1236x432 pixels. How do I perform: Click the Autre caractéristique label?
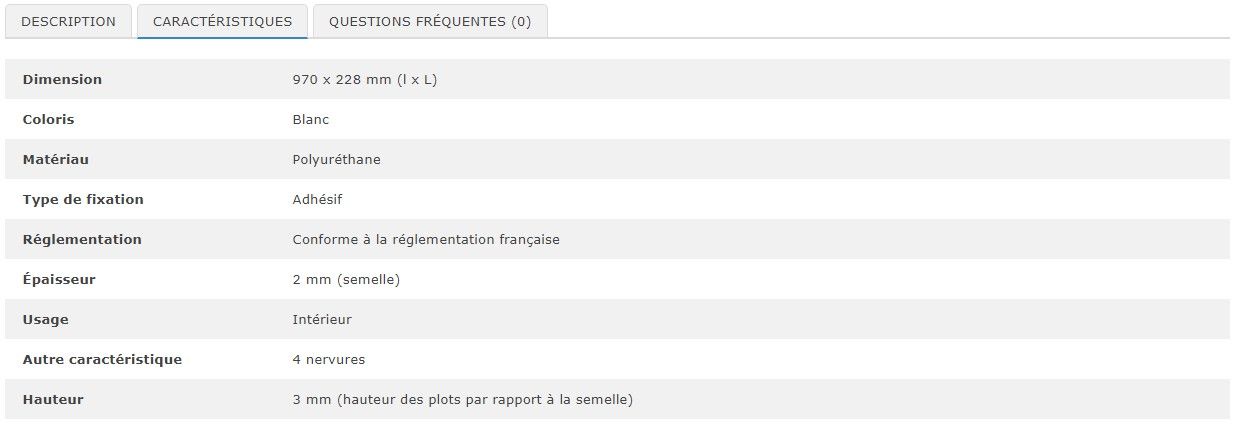[102, 360]
